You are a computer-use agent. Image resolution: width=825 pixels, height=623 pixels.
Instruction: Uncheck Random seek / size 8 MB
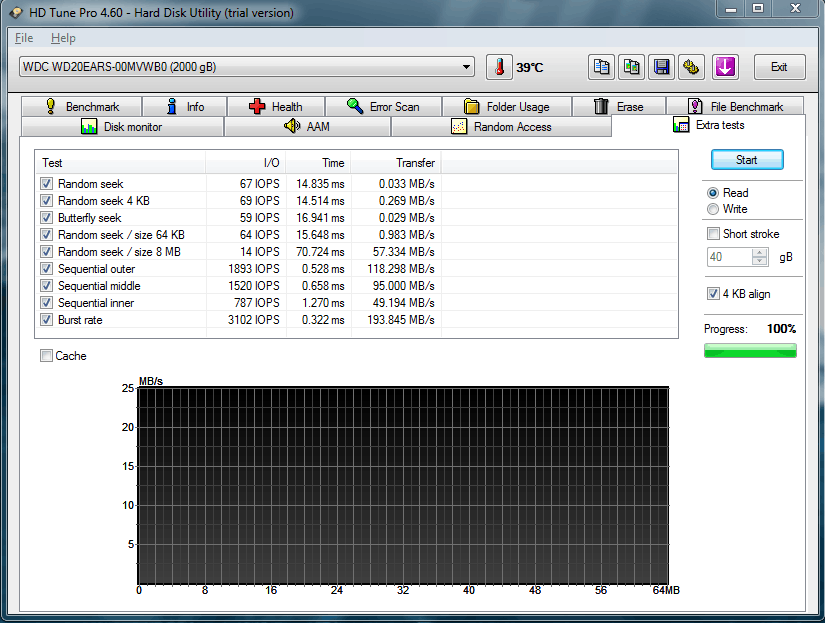pos(46,252)
